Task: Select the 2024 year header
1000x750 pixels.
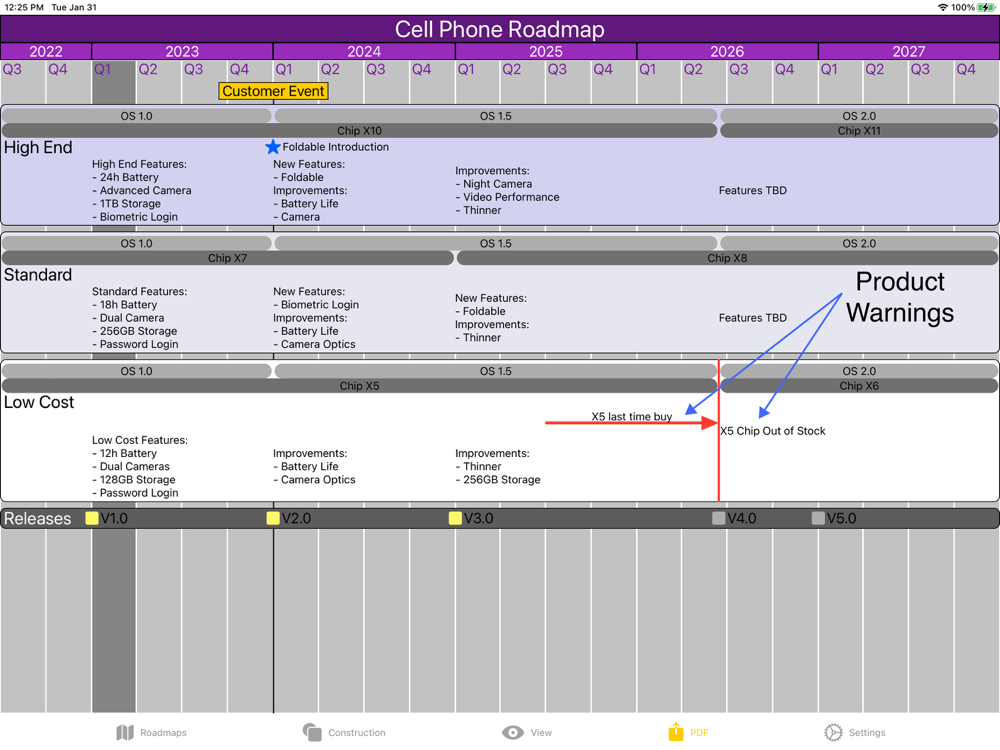Action: 364,51
